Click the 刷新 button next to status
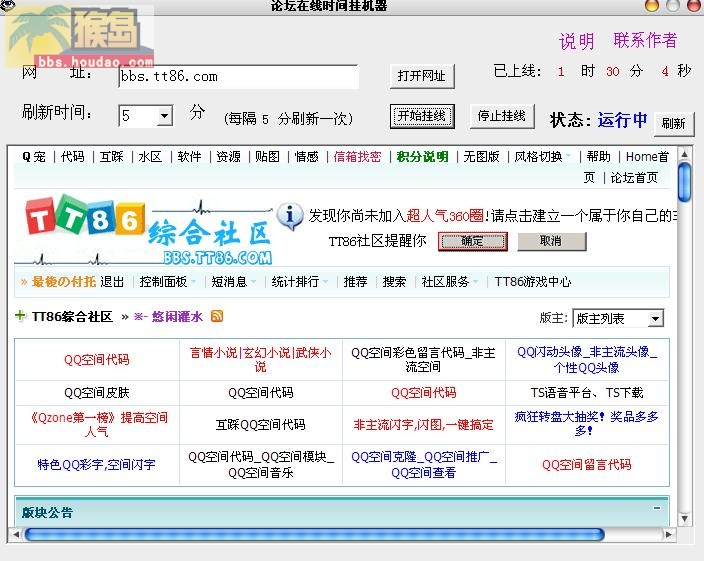 [x=673, y=123]
